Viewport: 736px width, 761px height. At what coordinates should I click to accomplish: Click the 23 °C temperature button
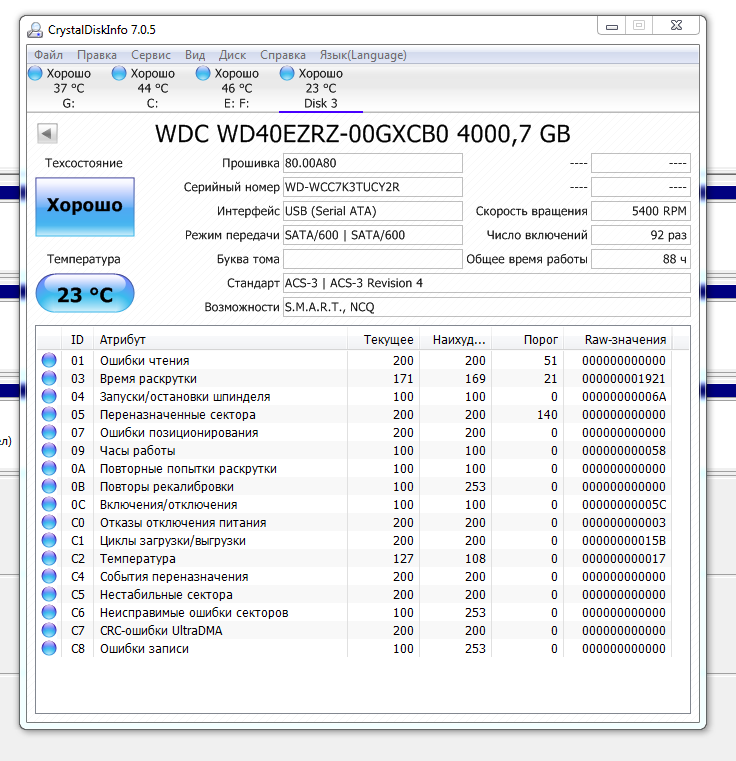(84, 295)
